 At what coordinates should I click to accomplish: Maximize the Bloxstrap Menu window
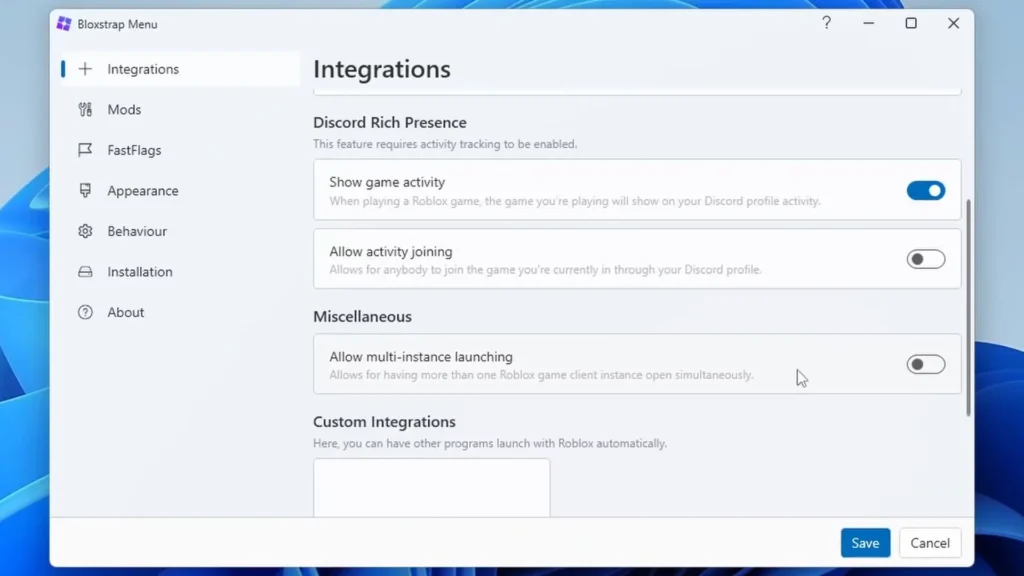point(911,24)
